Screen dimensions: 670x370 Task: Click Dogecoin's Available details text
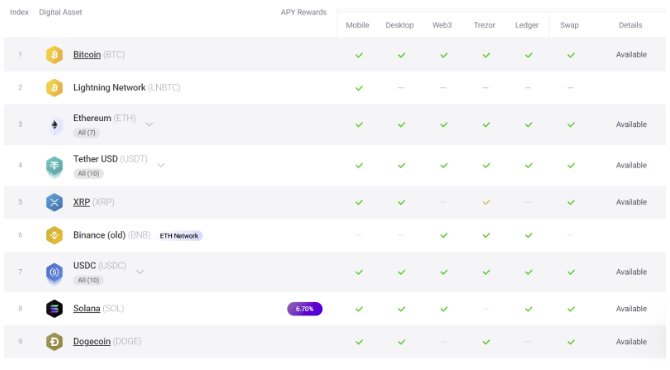pos(631,341)
